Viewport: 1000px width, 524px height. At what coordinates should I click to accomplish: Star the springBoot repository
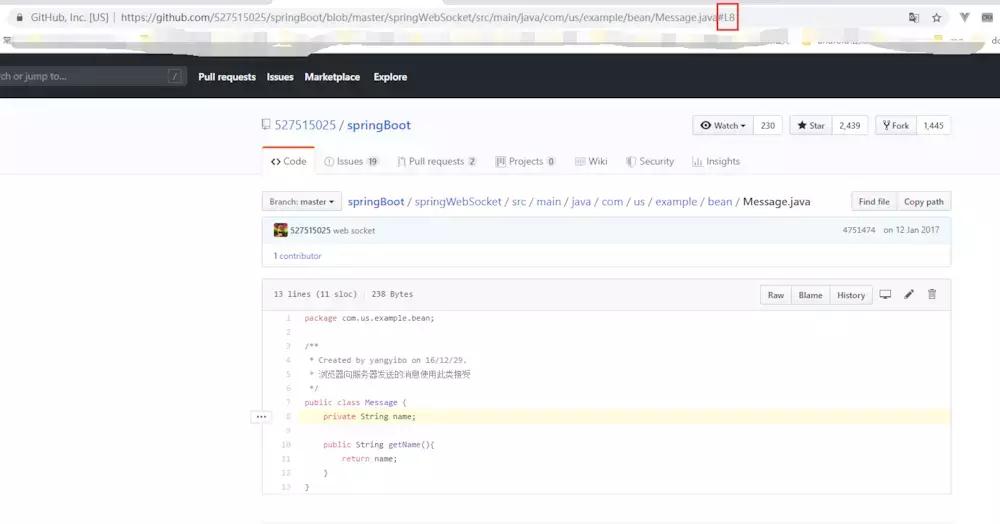click(811, 126)
